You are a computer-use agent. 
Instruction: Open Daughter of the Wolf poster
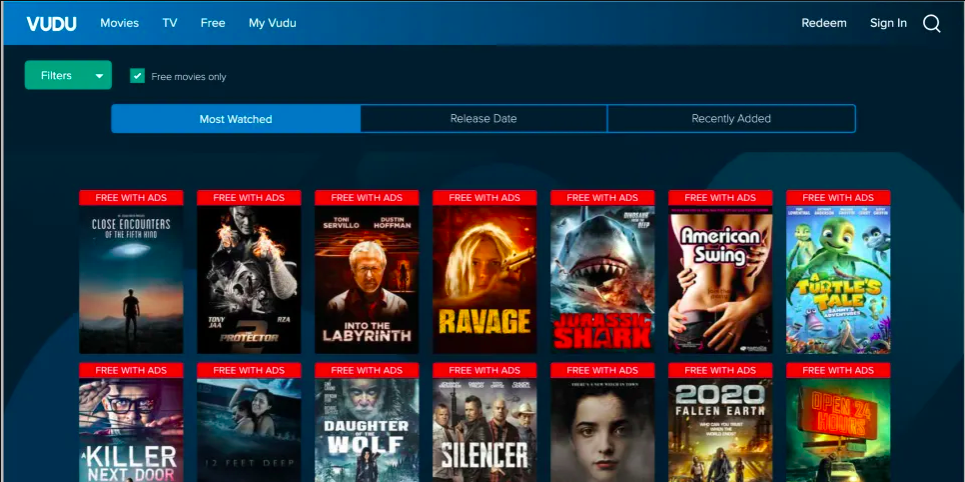367,430
